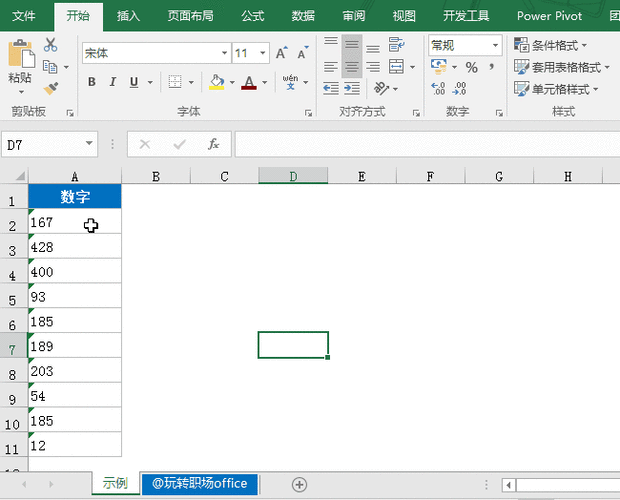Click the Wrap Text icon
The width and height of the screenshot is (620, 500).
(x=396, y=44)
